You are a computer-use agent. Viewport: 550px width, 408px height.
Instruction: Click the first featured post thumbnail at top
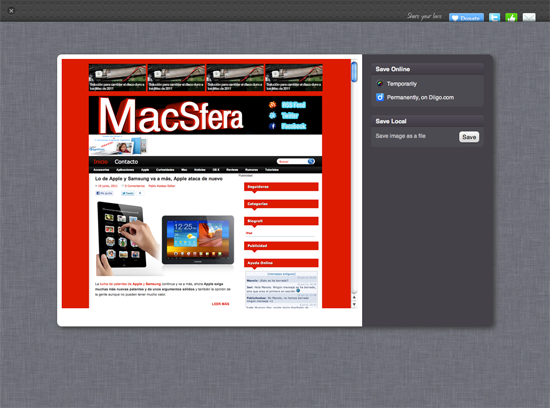pos(118,78)
